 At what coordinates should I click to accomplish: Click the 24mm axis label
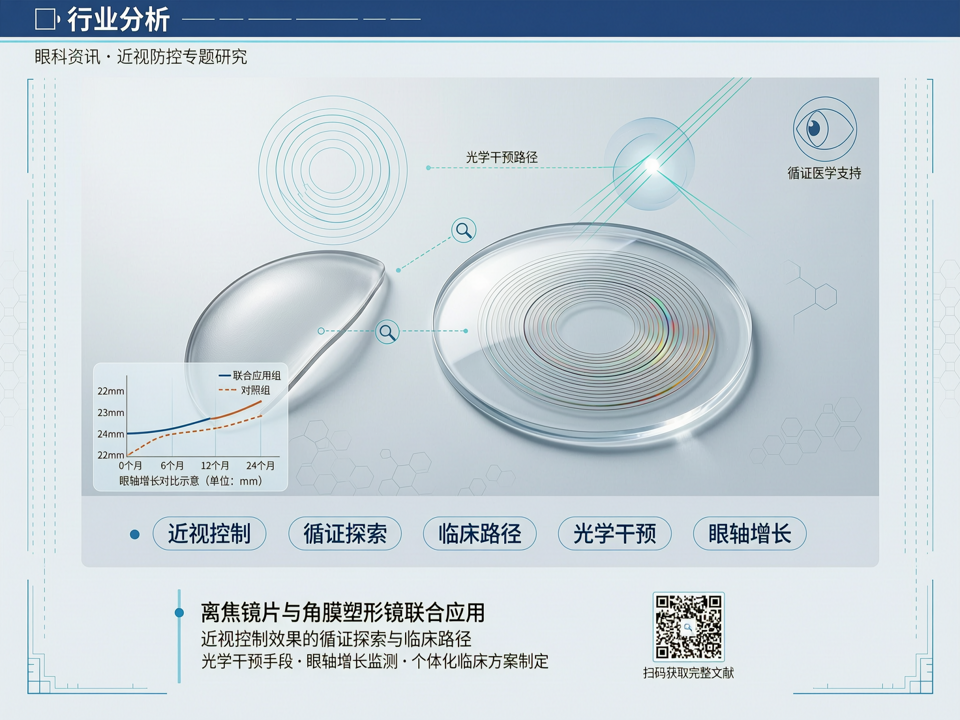point(111,434)
